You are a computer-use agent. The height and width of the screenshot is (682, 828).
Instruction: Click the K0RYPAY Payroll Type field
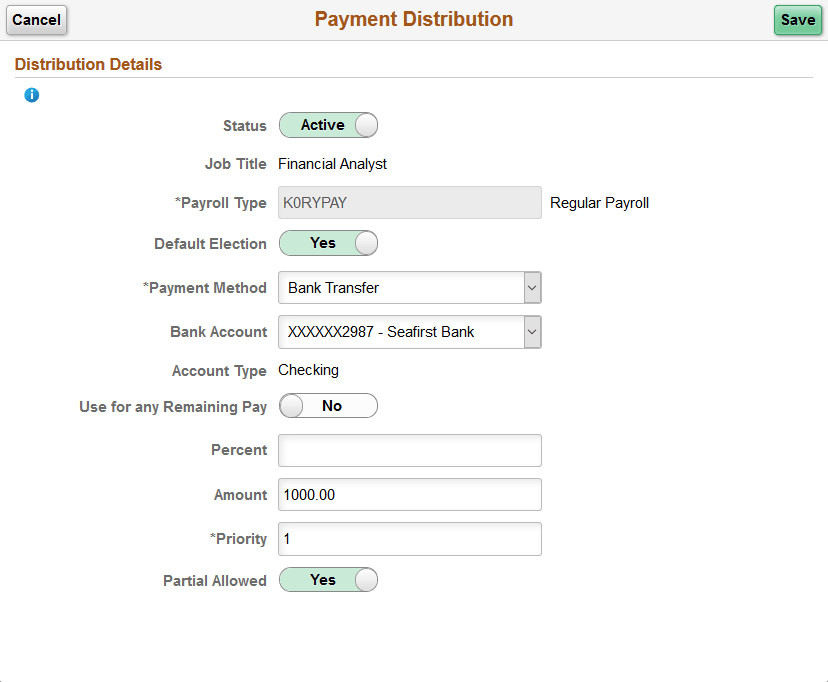[409, 203]
